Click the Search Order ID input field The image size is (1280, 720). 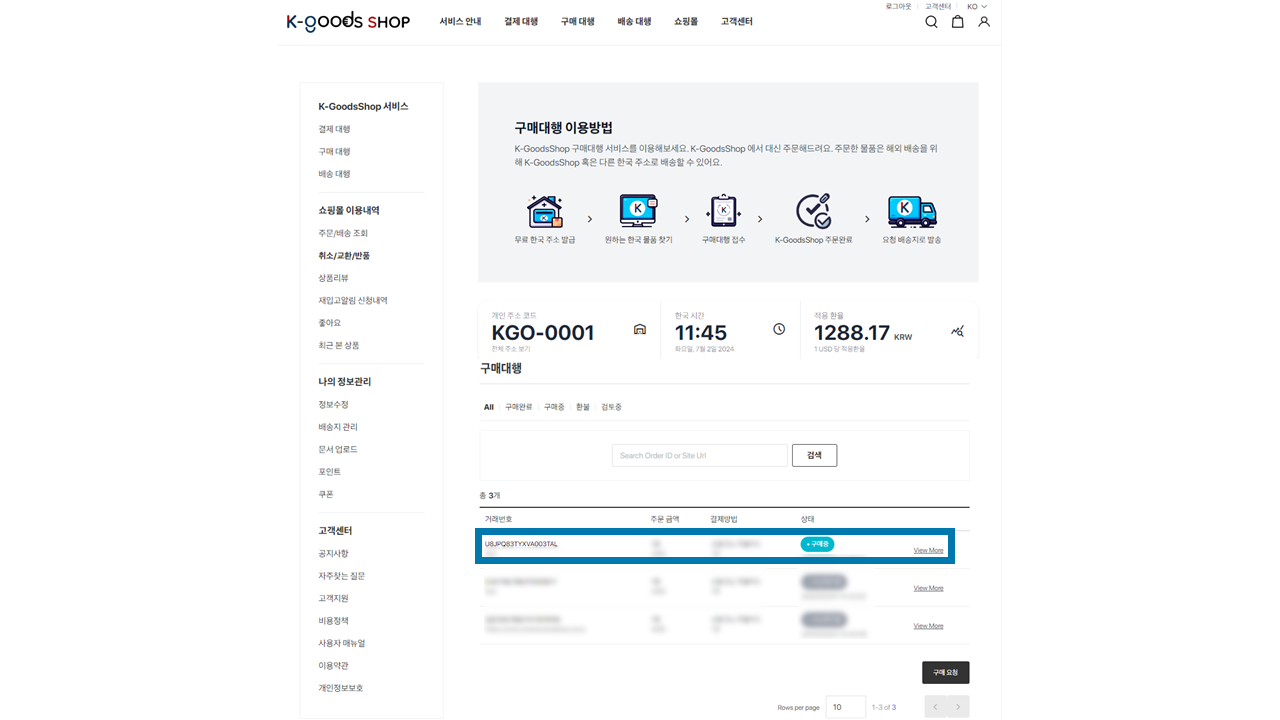coord(699,455)
